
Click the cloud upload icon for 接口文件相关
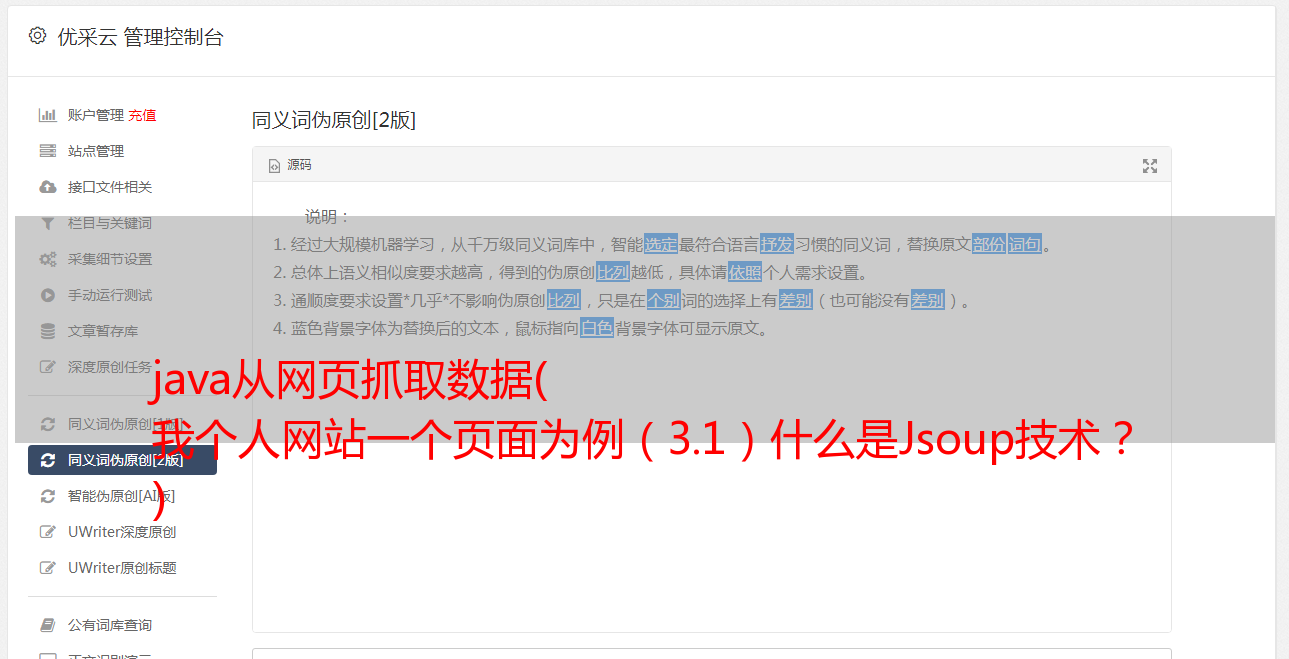coord(47,187)
